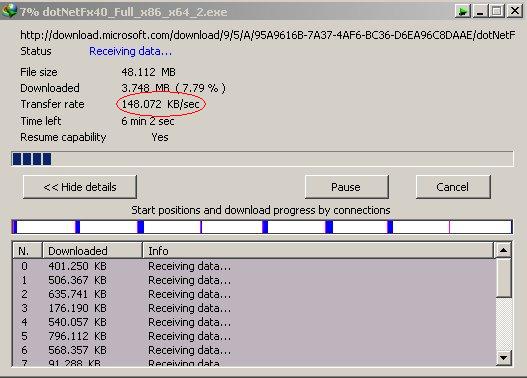Click the N. column header

(27, 251)
